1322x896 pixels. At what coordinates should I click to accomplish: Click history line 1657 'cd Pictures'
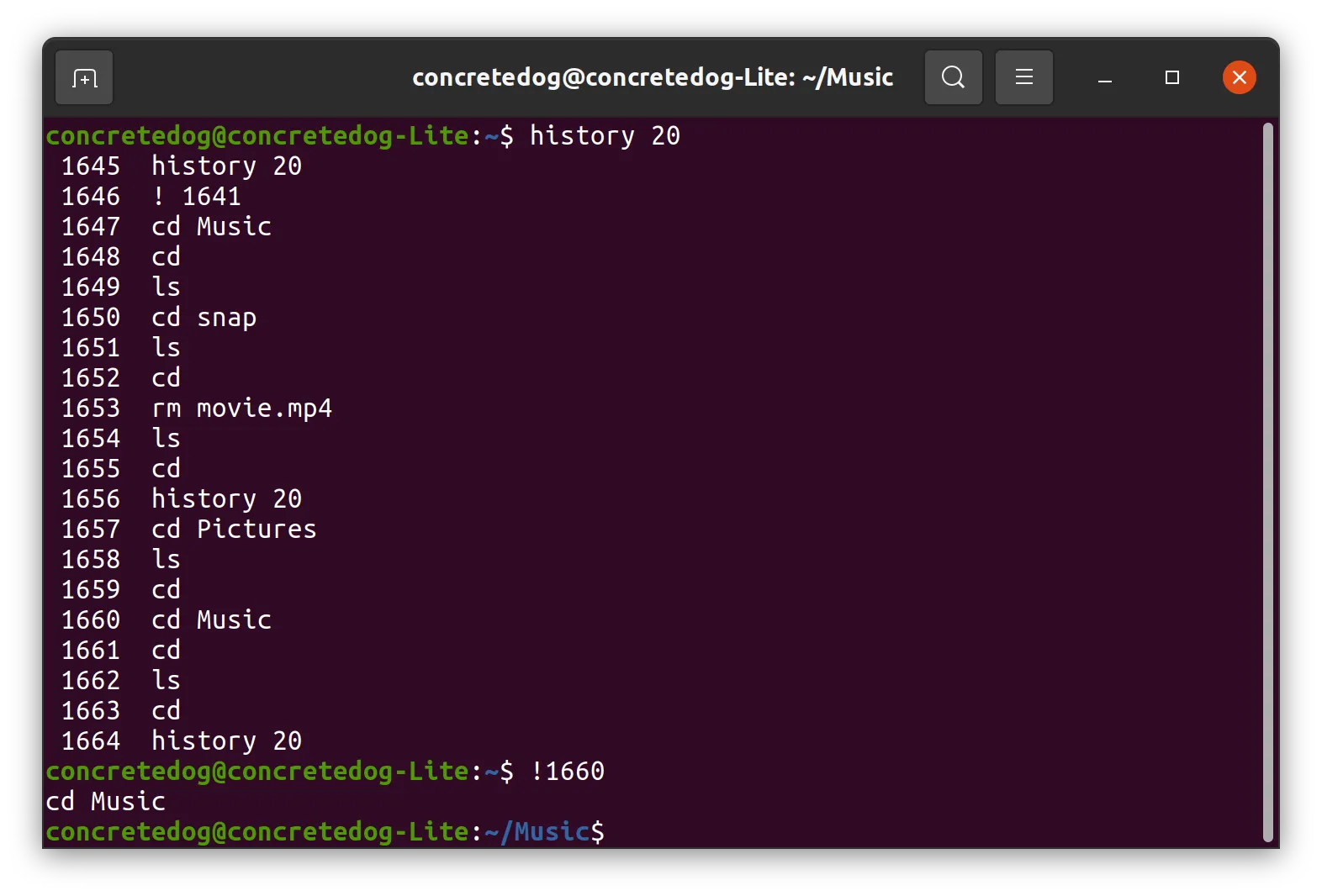pos(189,530)
